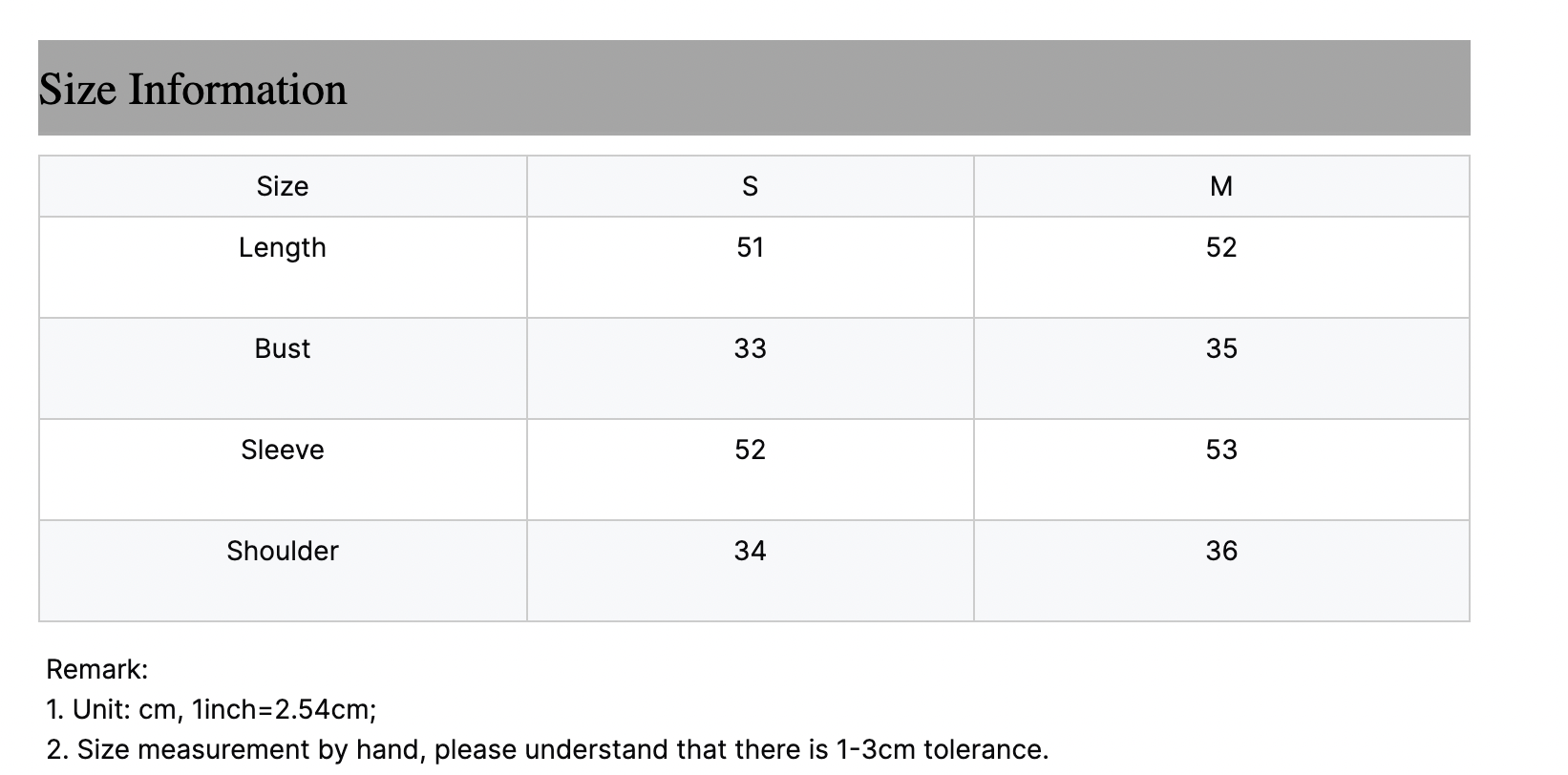Click the Sleeve value for size S
This screenshot has height=775, width=1568.
pyautogui.click(x=750, y=450)
